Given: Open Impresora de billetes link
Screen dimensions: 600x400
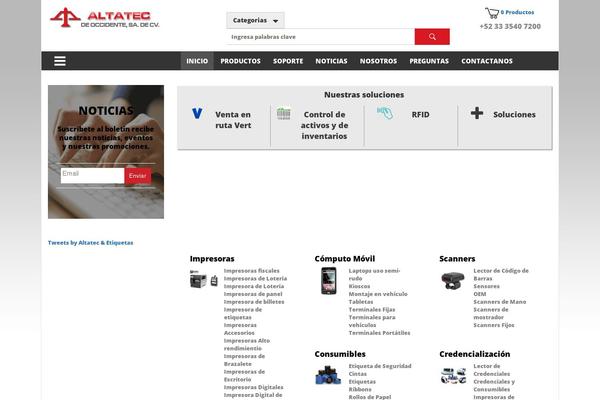Looking at the screenshot, I should [254, 302].
